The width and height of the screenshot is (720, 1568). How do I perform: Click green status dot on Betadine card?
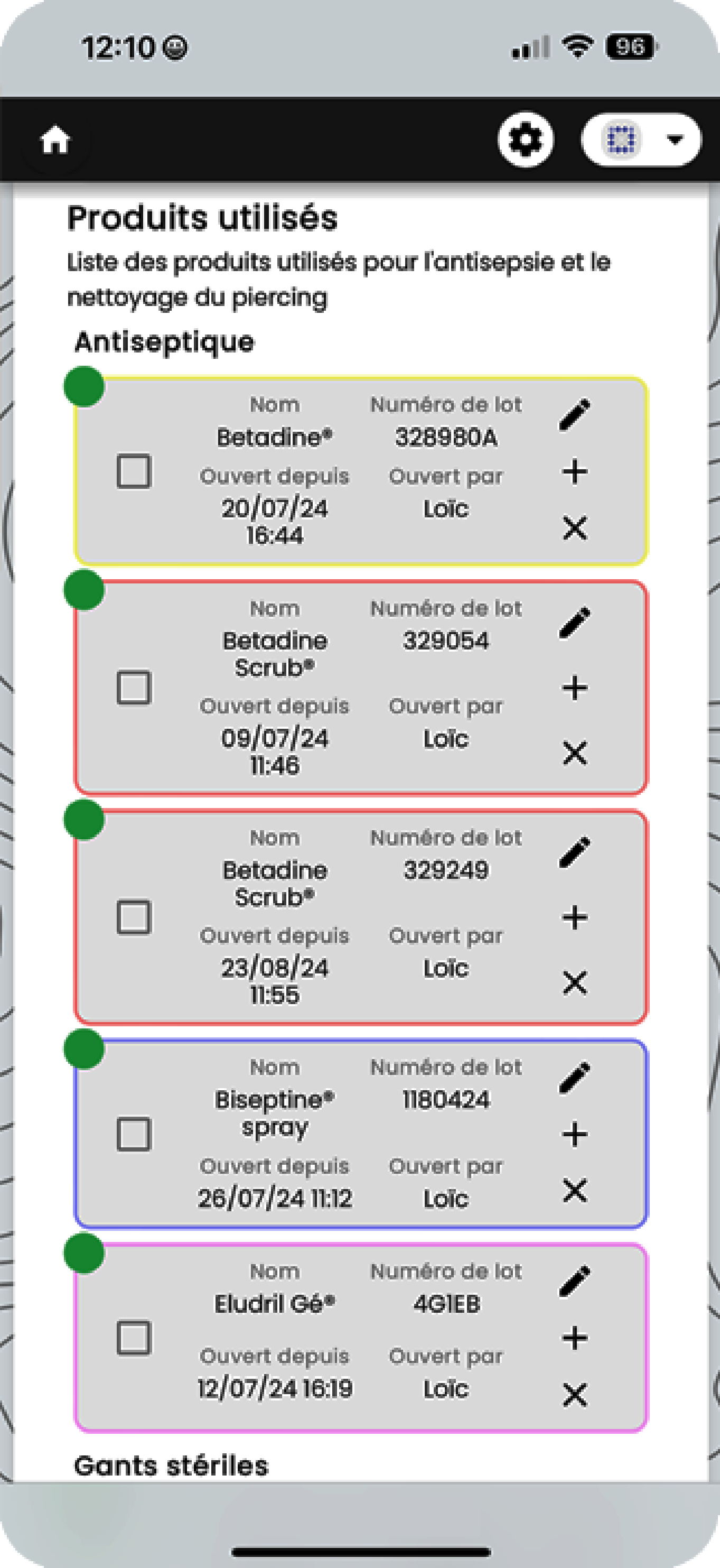(x=84, y=386)
